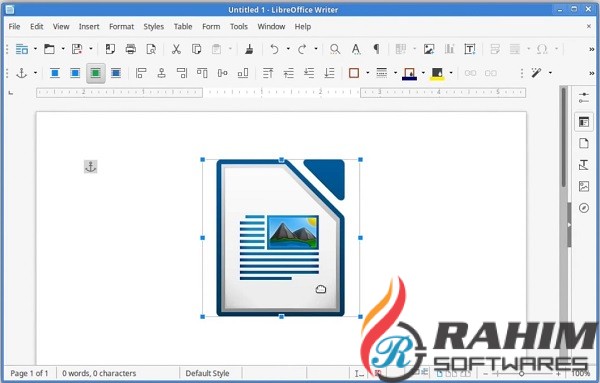Toggle Print Preview icon
600x383 pixels.
tap(151, 49)
